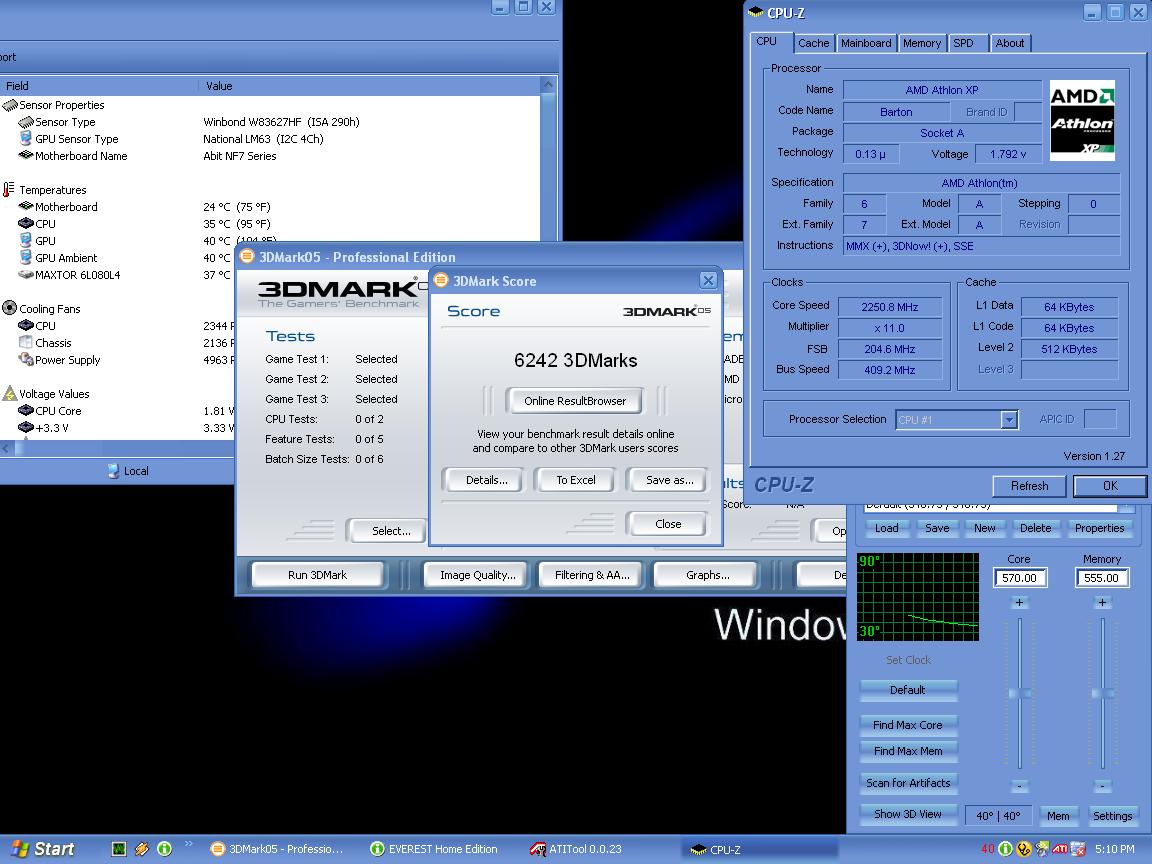Click Refresh in CPU-Z
Image resolution: width=1152 pixels, height=864 pixels.
coord(1029,486)
